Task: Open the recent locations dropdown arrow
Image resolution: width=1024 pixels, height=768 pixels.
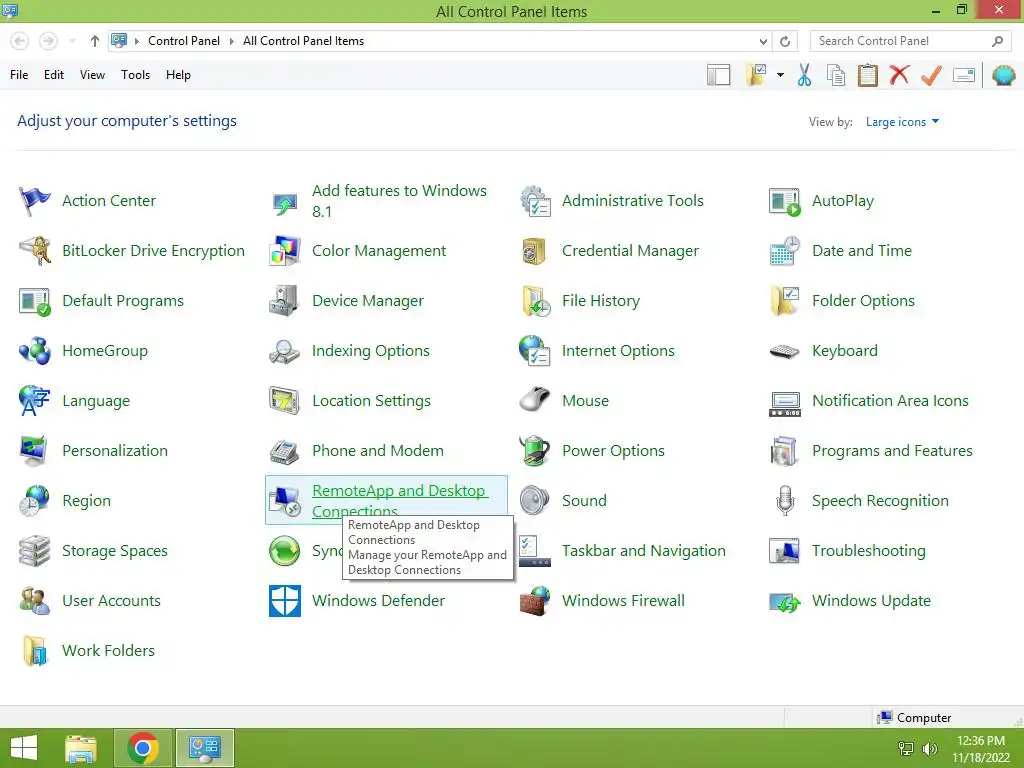Action: 72,41
